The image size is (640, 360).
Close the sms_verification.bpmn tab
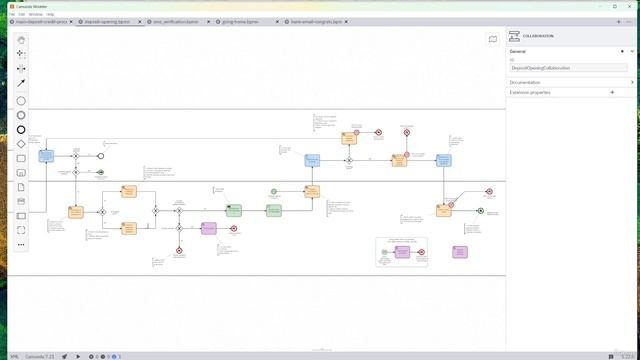coord(209,22)
